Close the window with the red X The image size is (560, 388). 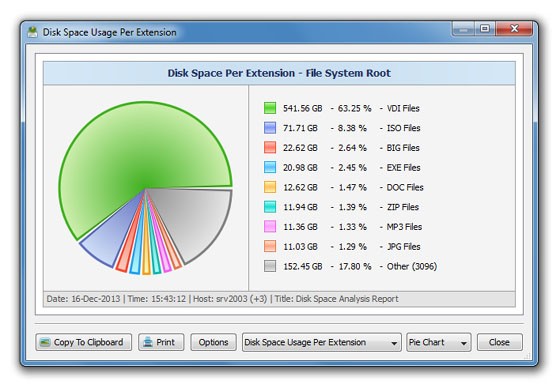click(x=514, y=29)
